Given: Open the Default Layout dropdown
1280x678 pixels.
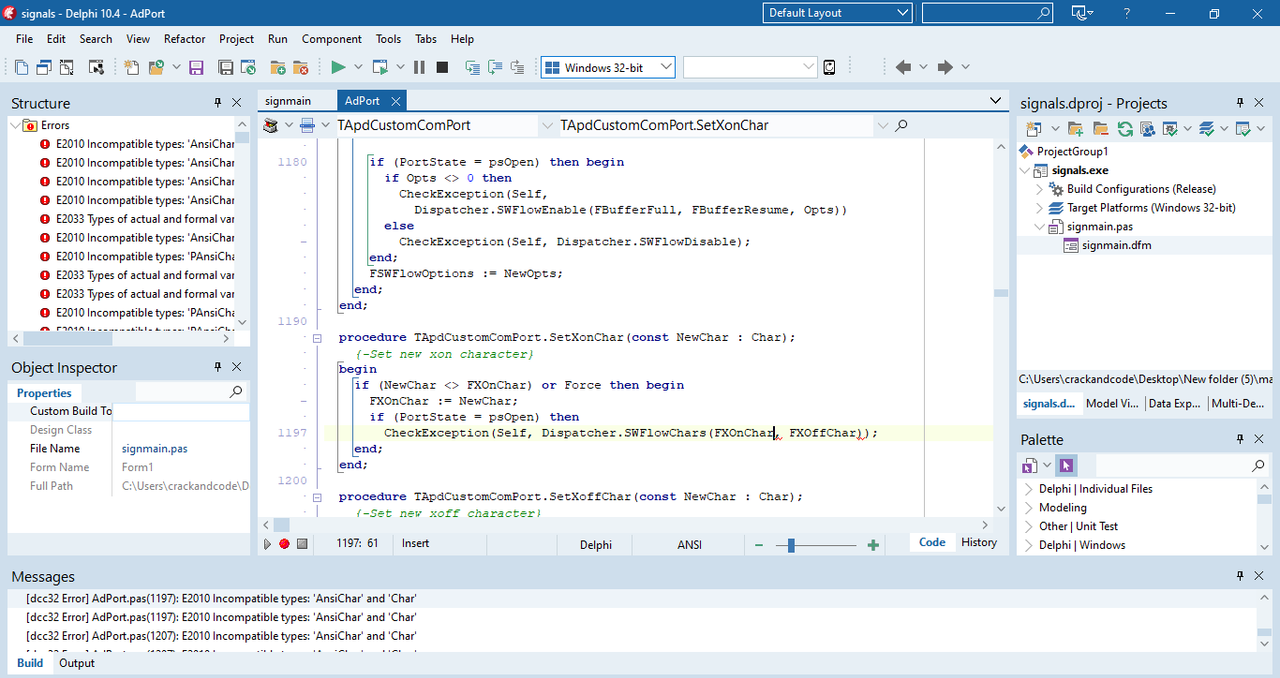Looking at the screenshot, I should pyautogui.click(x=838, y=13).
